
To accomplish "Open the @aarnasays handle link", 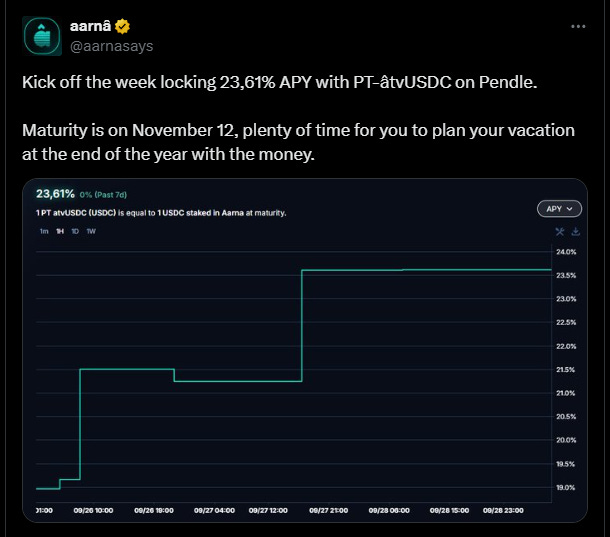I will (112, 46).
